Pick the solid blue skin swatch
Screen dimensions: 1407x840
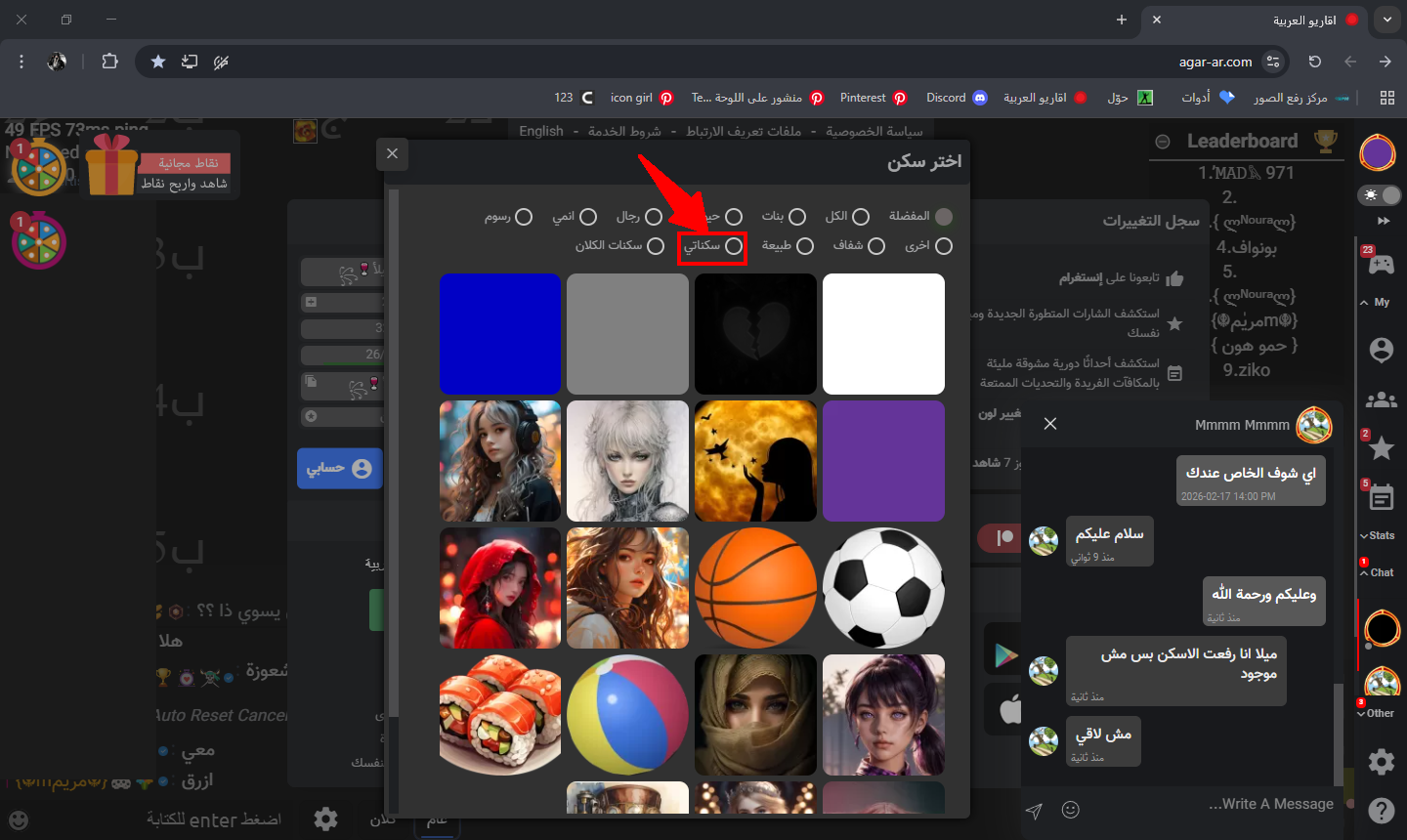click(x=500, y=334)
